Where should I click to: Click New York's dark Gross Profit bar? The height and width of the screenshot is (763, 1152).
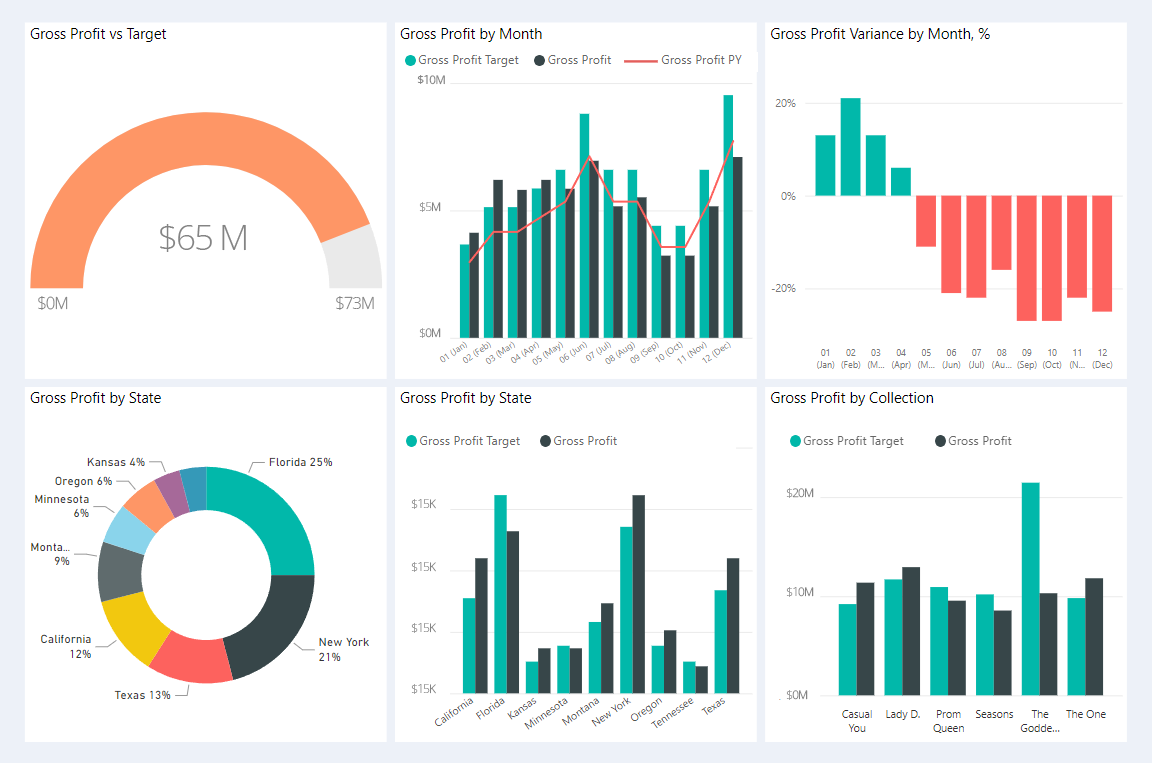(x=639, y=594)
